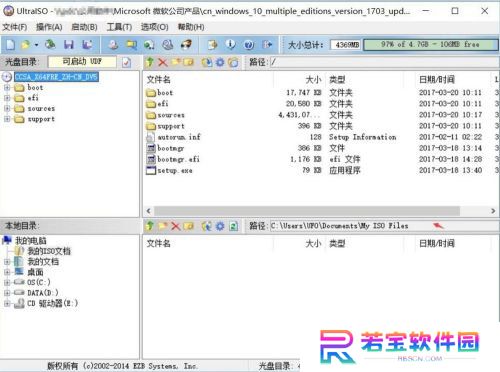This screenshot has height=372, width=500.
Task: Click the Save floppy-disk toolbar icon
Action: 69,44
